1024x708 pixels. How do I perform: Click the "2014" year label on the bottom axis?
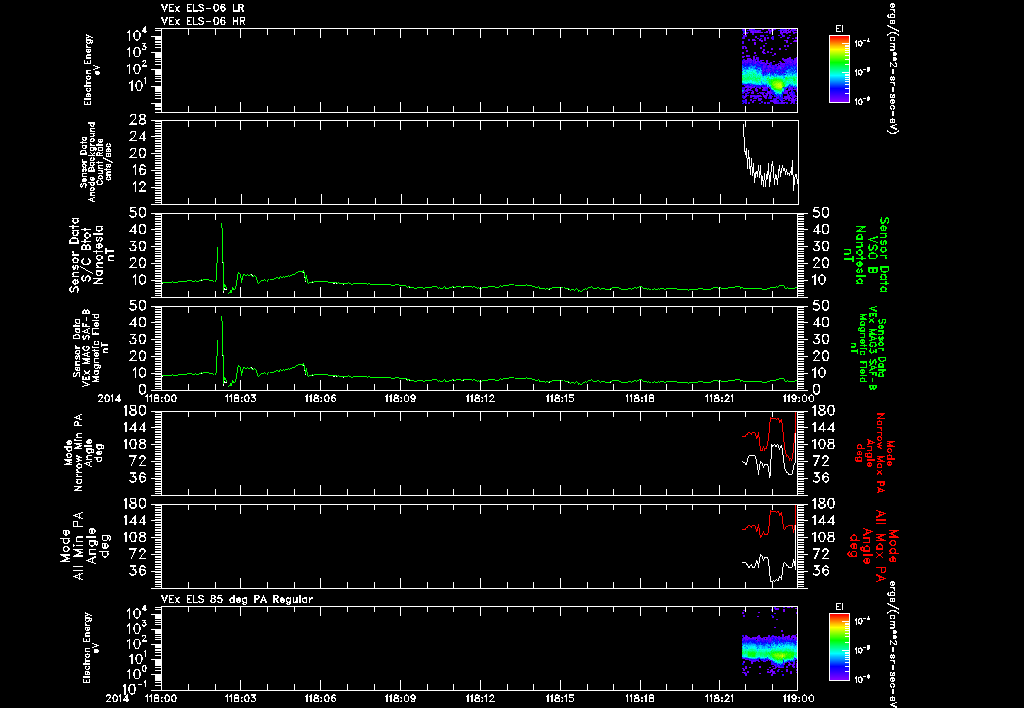point(118,698)
